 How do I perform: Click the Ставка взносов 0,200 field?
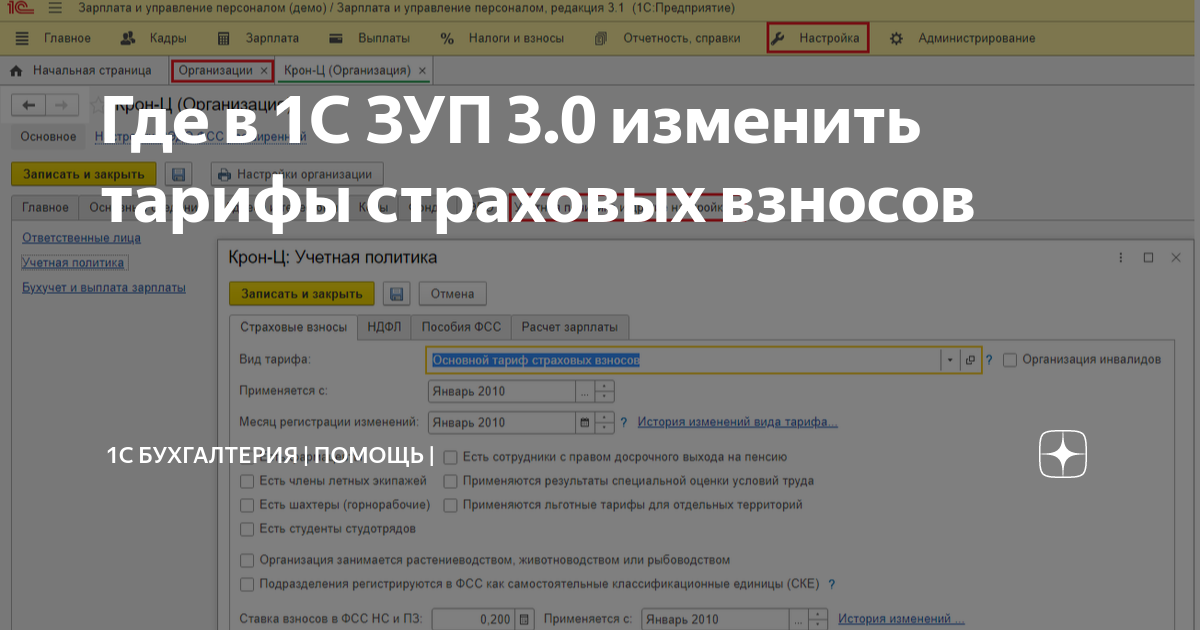click(474, 619)
